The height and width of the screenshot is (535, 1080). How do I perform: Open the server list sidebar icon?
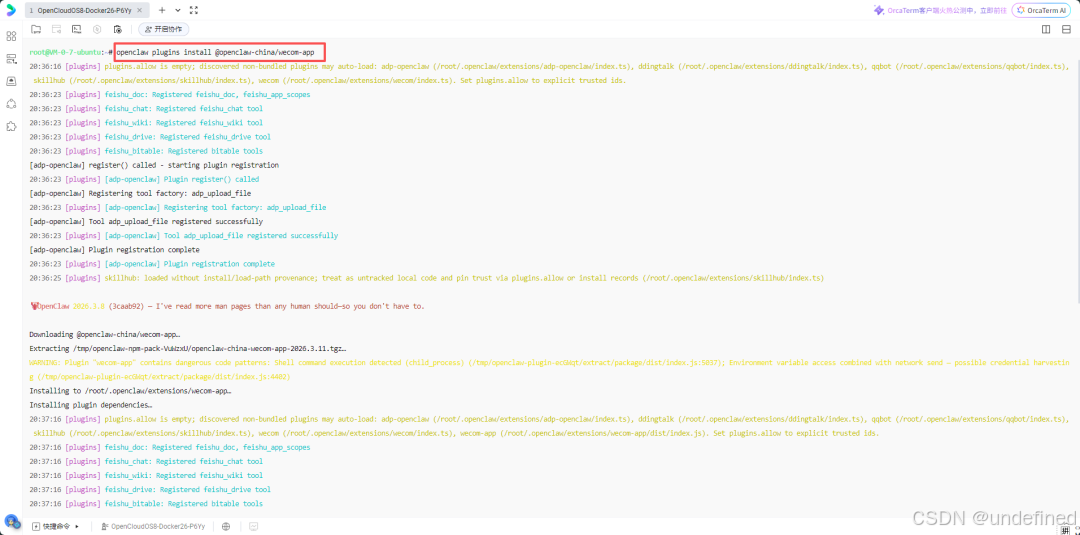11,59
